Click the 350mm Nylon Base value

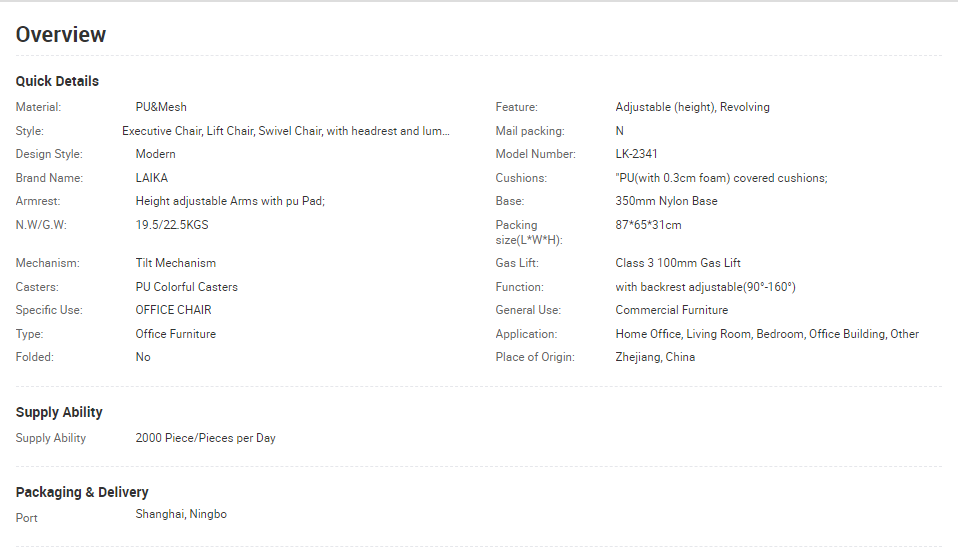(666, 201)
